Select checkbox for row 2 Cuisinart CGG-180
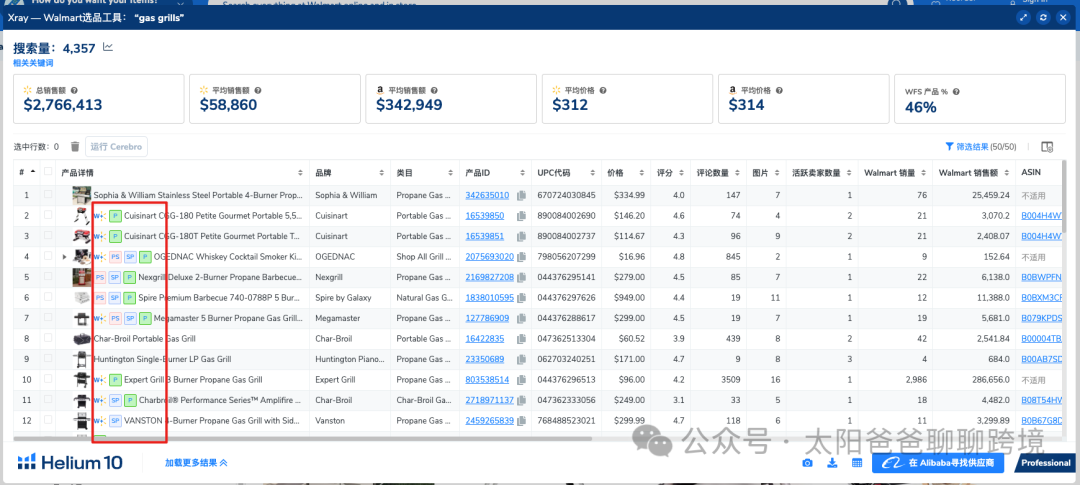The height and width of the screenshot is (485, 1080). coord(48,216)
